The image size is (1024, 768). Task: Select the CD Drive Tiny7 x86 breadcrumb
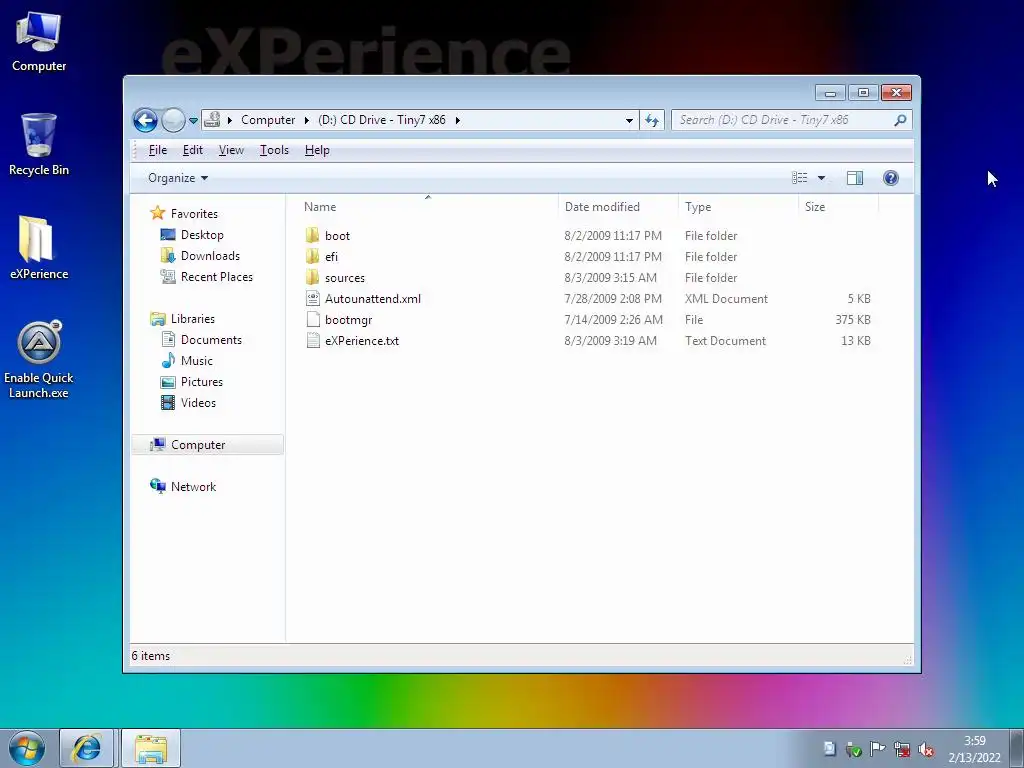tap(382, 120)
